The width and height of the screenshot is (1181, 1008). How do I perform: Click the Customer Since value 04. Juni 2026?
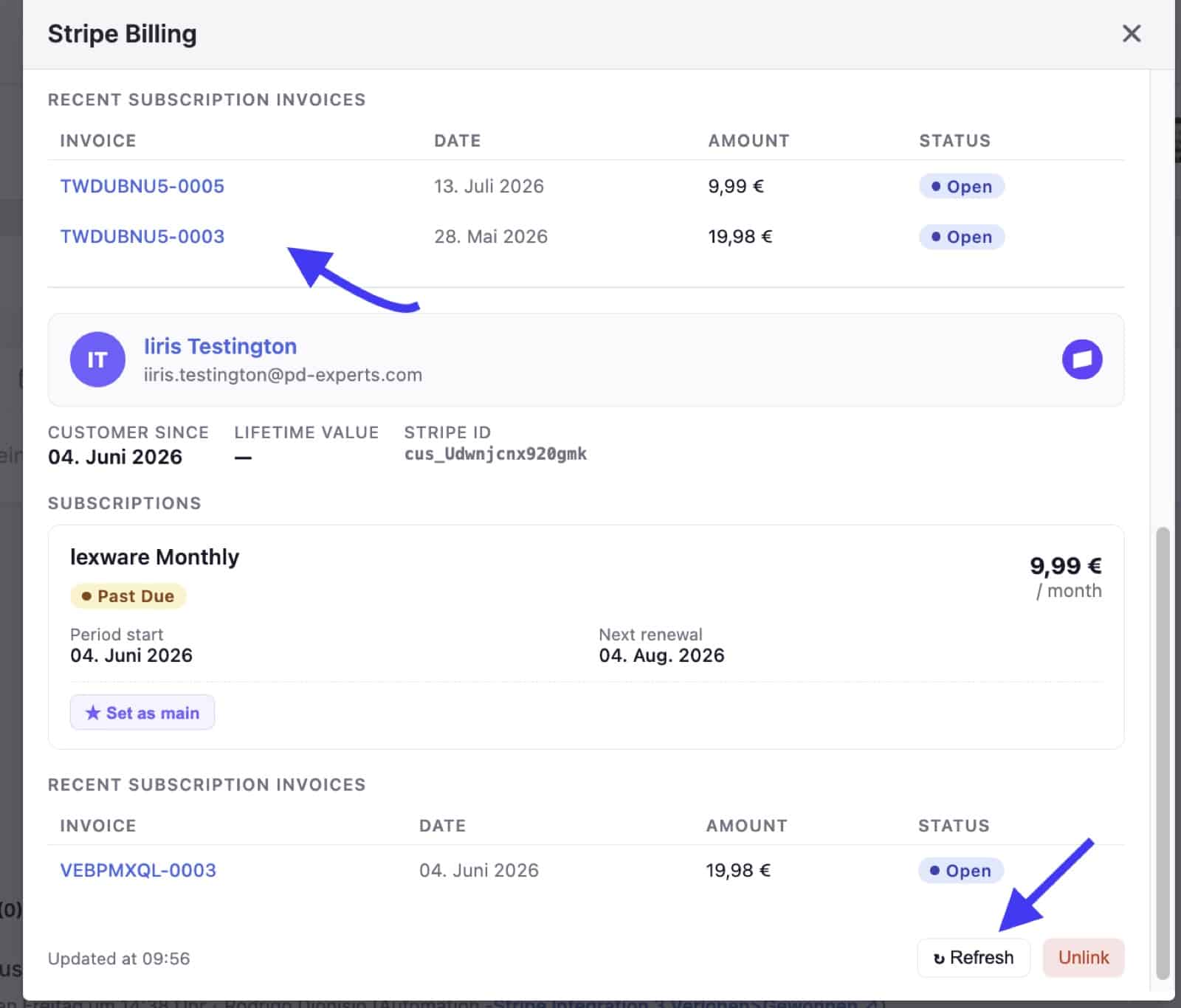(115, 457)
